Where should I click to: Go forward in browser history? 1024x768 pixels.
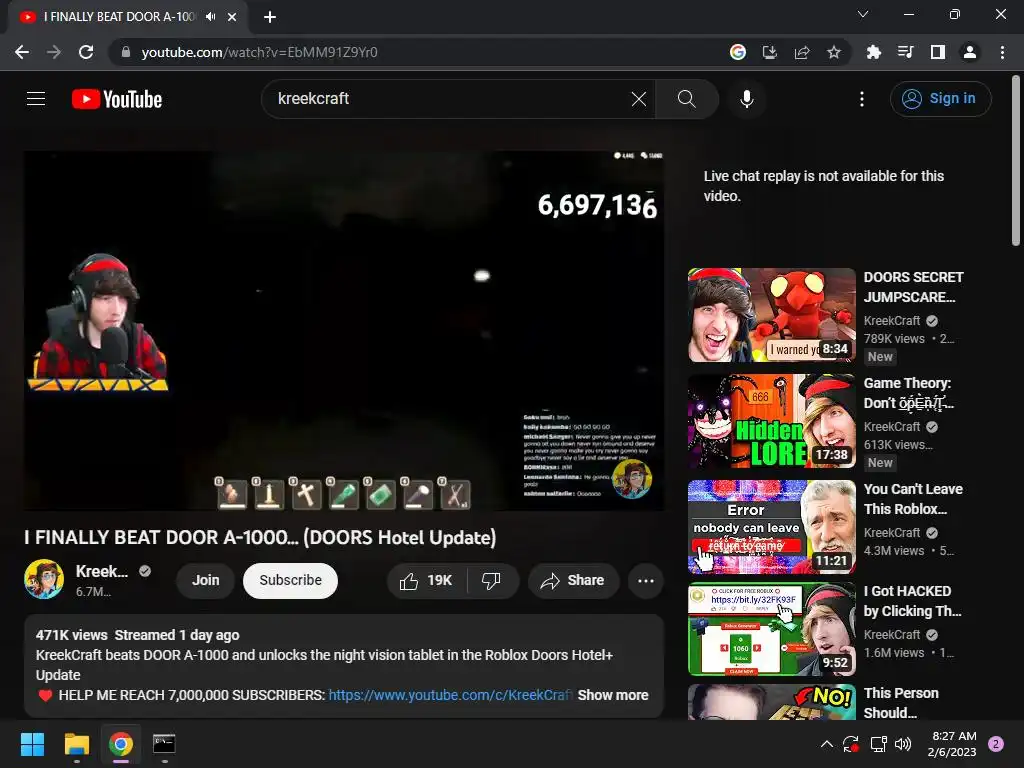coord(54,52)
